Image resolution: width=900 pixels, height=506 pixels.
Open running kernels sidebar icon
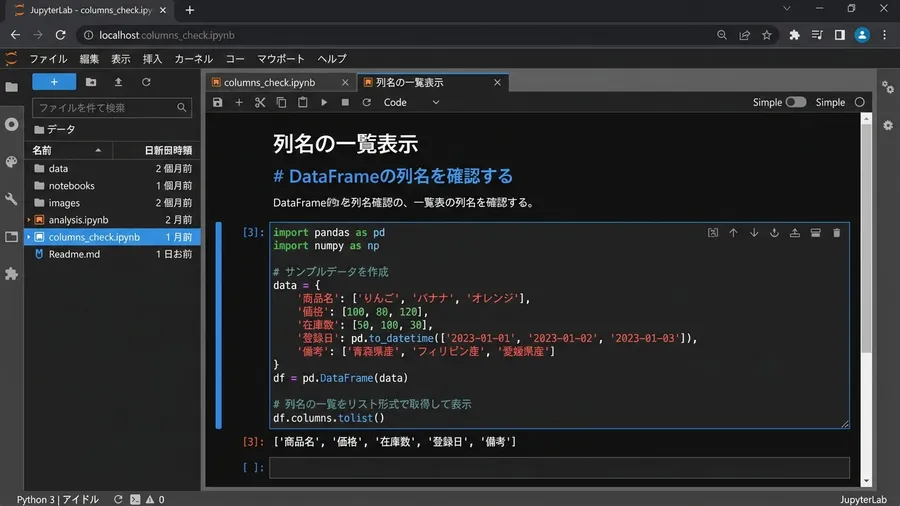coord(11,124)
